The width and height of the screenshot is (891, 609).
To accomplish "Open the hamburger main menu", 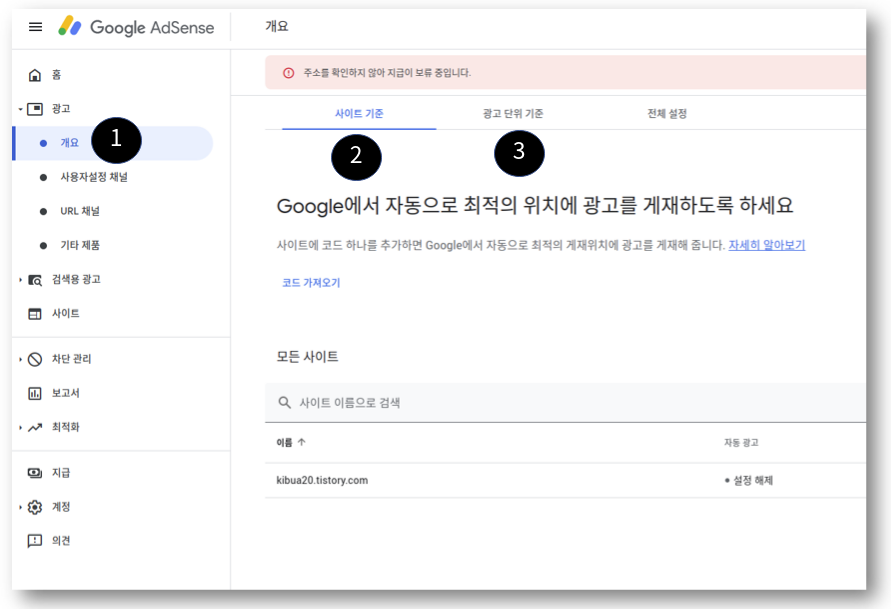I will [x=35, y=27].
